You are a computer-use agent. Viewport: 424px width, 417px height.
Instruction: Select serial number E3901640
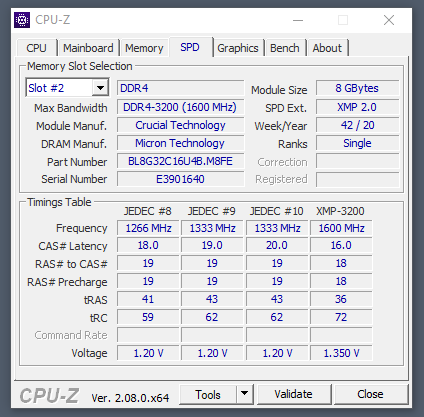pyautogui.click(x=181, y=179)
